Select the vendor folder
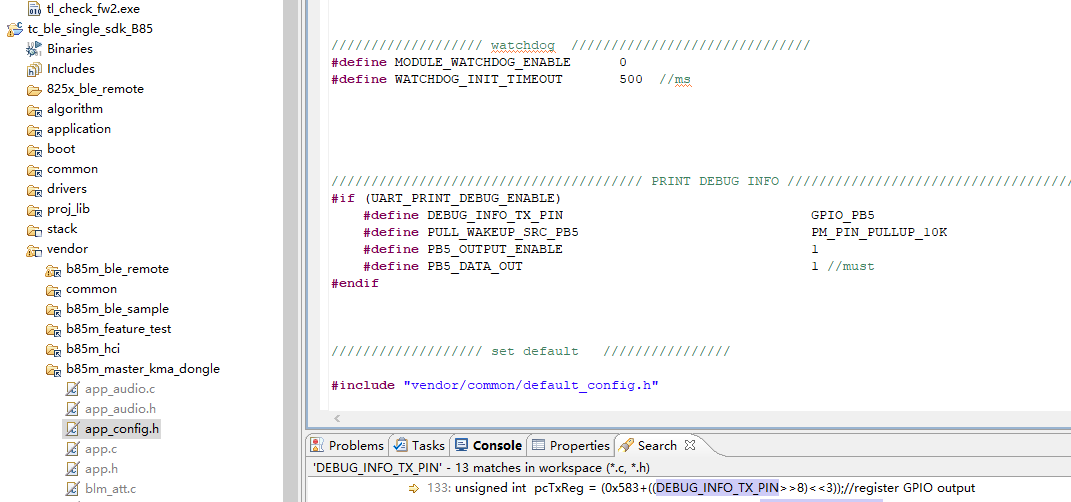 pyautogui.click(x=67, y=249)
